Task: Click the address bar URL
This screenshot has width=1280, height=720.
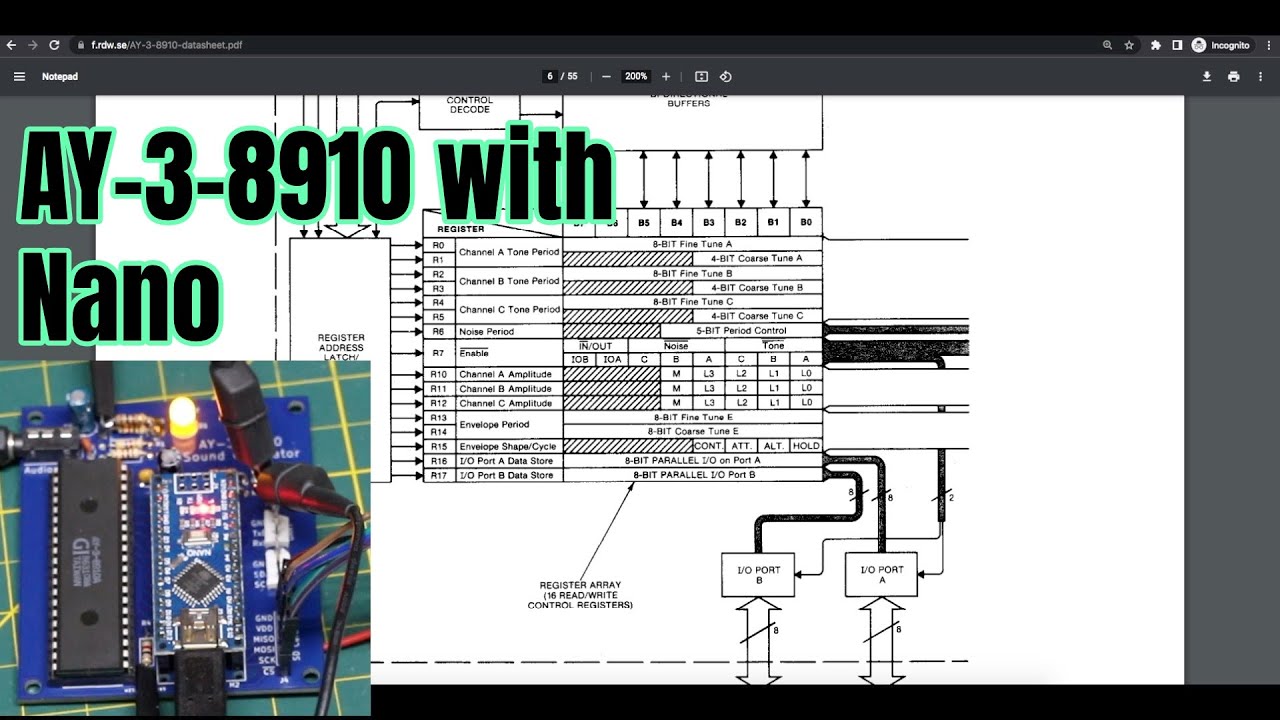Action: [x=166, y=45]
